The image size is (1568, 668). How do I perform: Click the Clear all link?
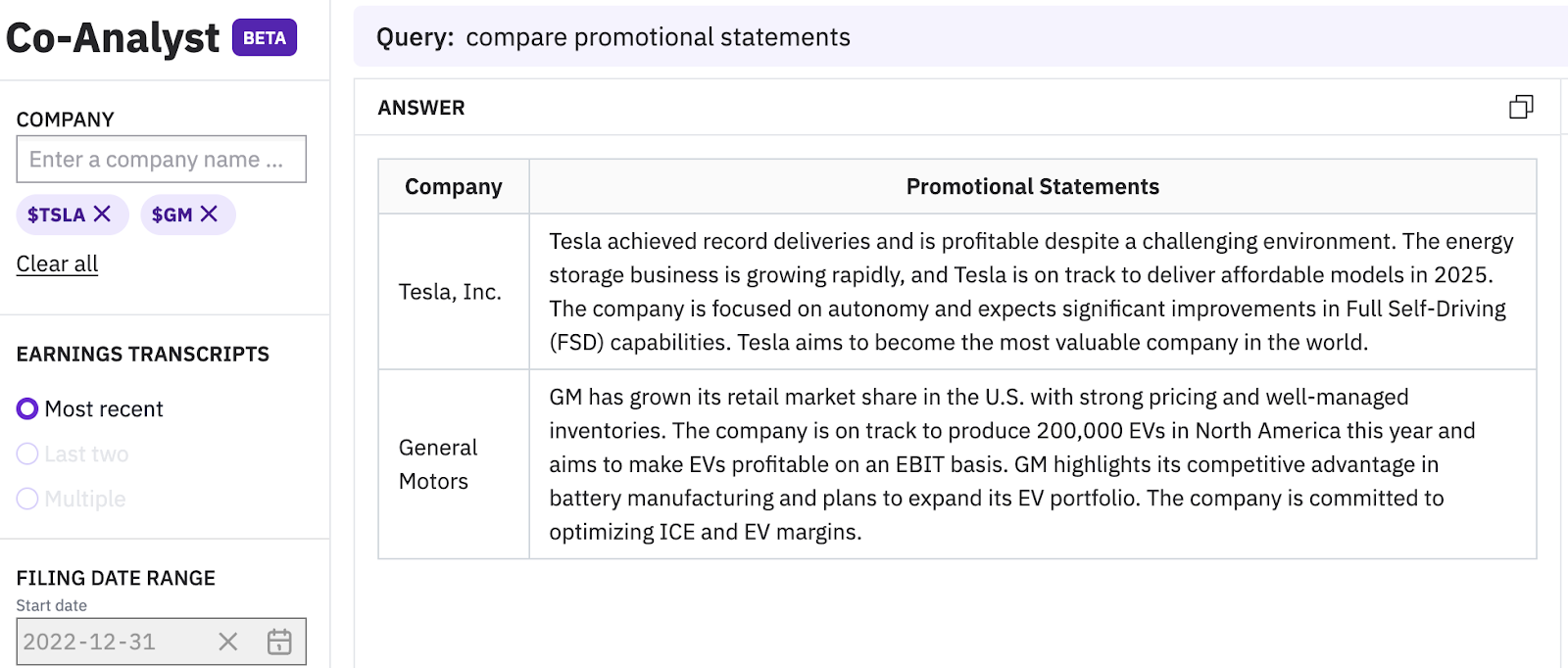[57, 263]
